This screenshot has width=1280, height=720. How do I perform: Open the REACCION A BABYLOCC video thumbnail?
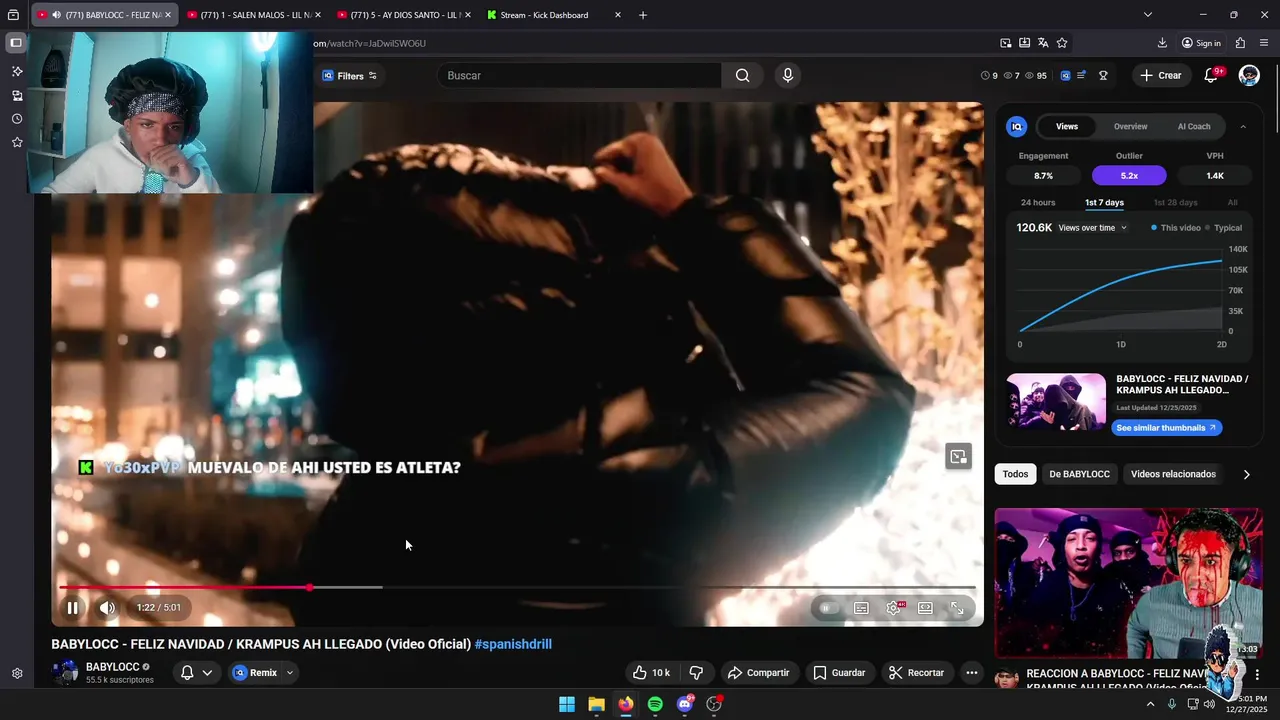point(1128,583)
